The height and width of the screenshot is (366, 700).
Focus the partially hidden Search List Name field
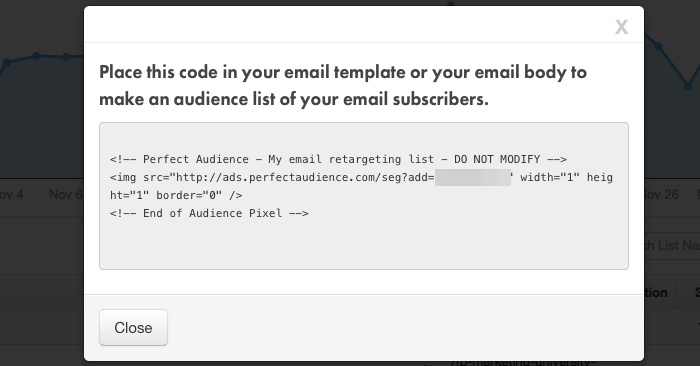click(672, 245)
